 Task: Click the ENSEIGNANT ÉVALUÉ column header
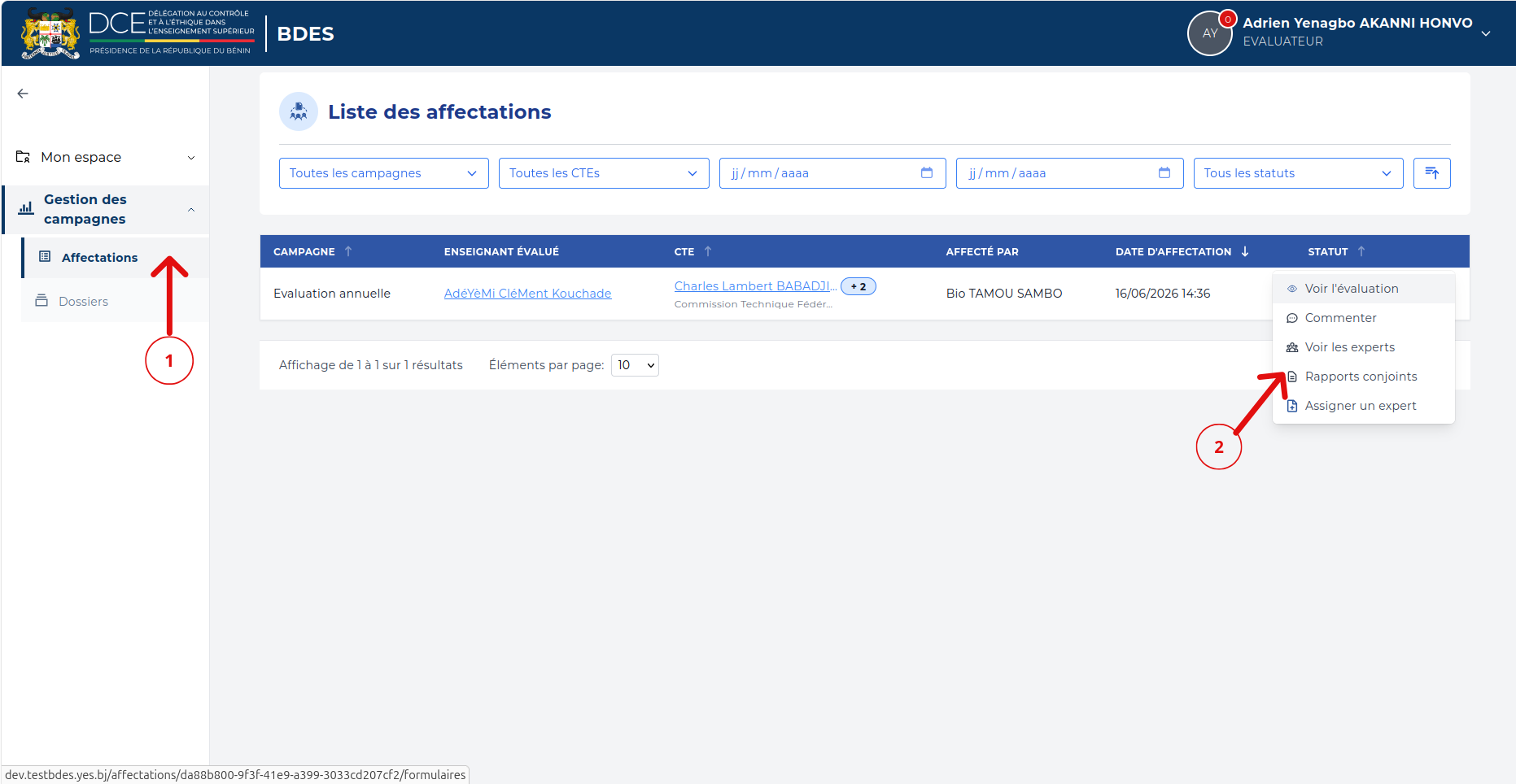(501, 252)
